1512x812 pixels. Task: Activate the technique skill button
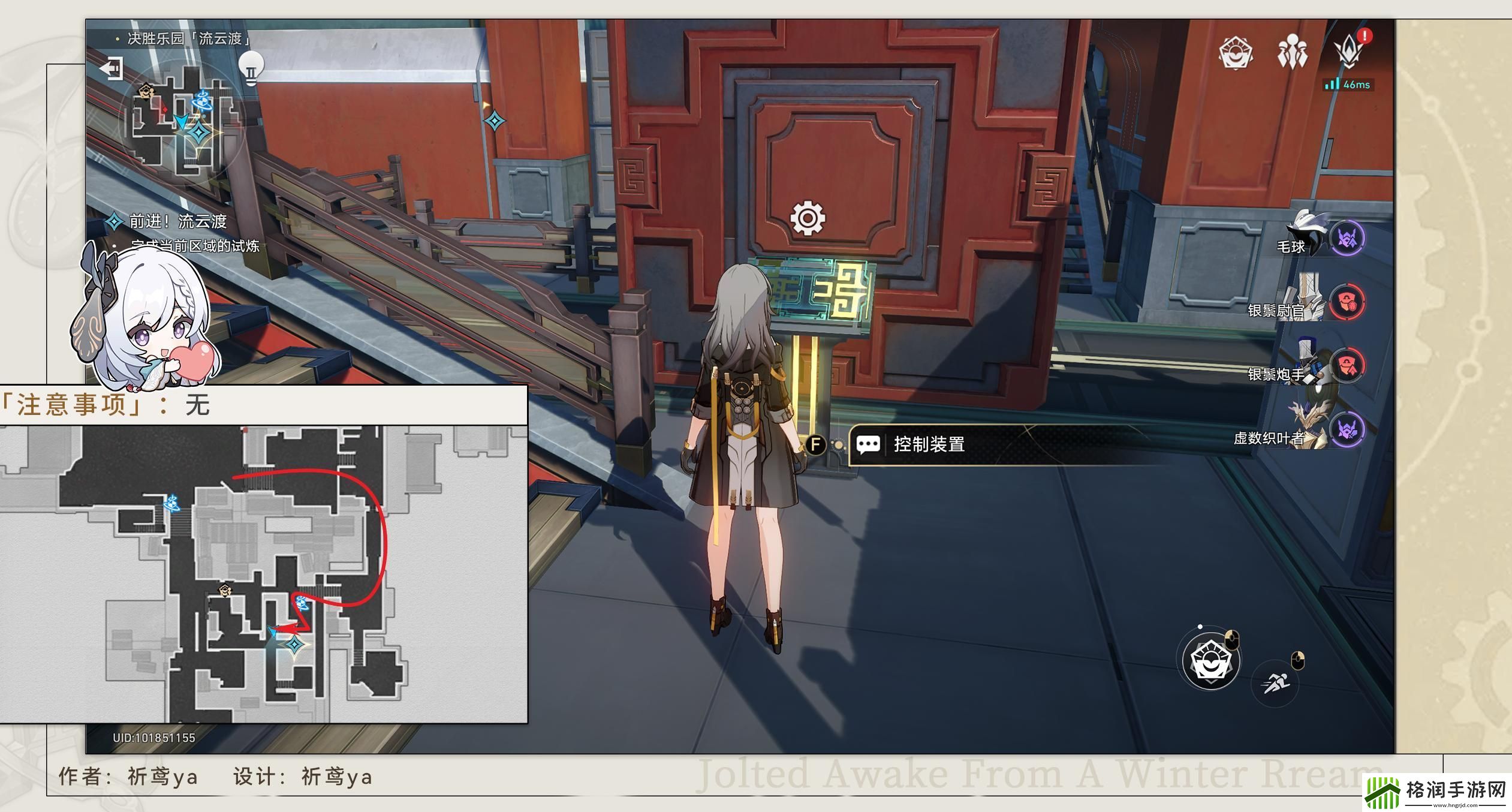click(1210, 661)
